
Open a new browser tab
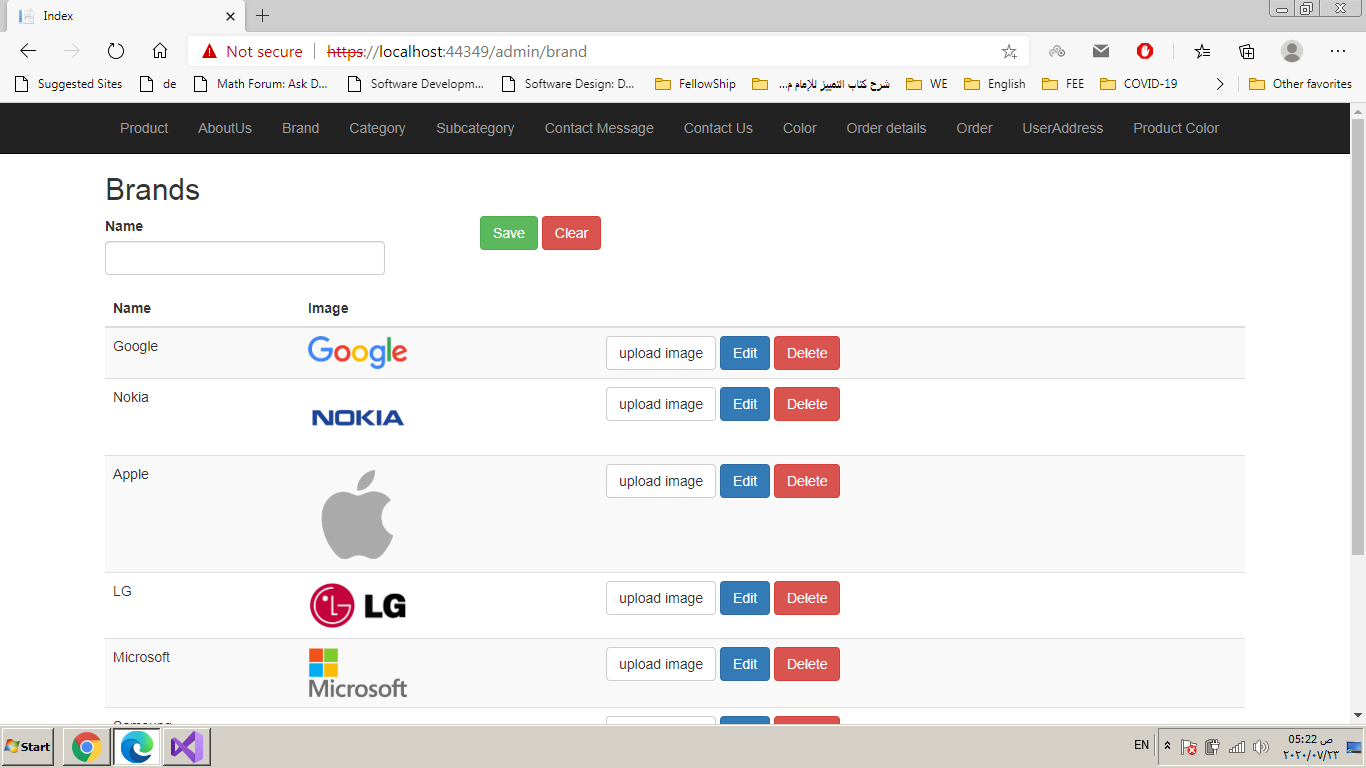coord(263,16)
